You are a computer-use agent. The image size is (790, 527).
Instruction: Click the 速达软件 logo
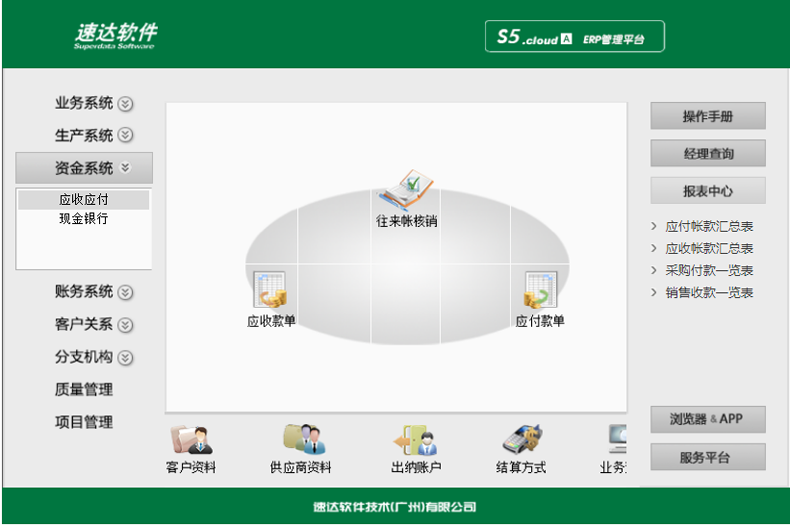click(x=115, y=36)
